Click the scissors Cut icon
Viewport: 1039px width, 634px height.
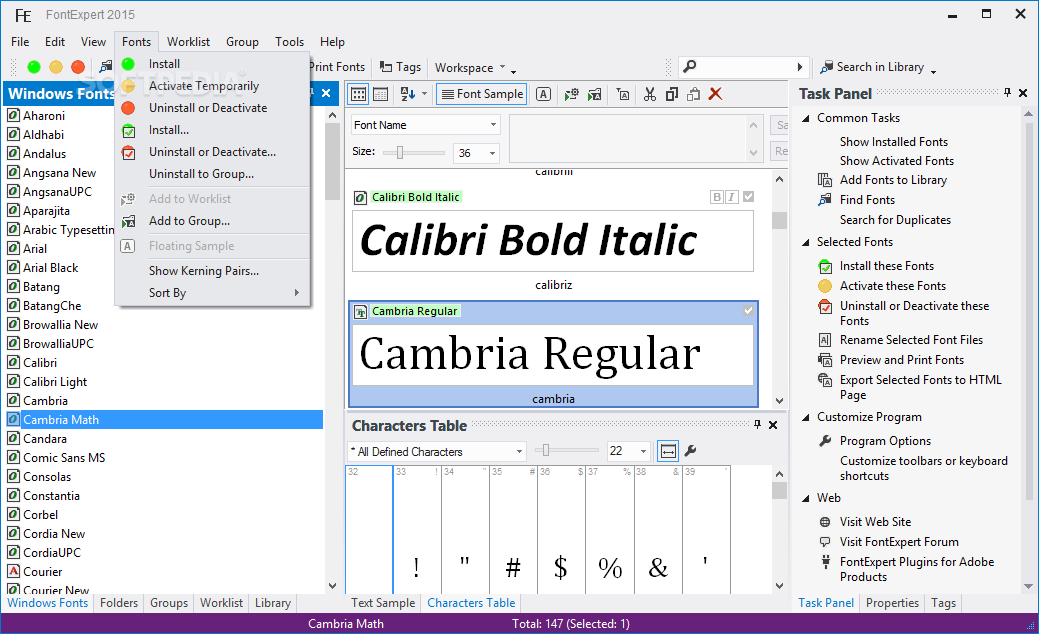(649, 94)
